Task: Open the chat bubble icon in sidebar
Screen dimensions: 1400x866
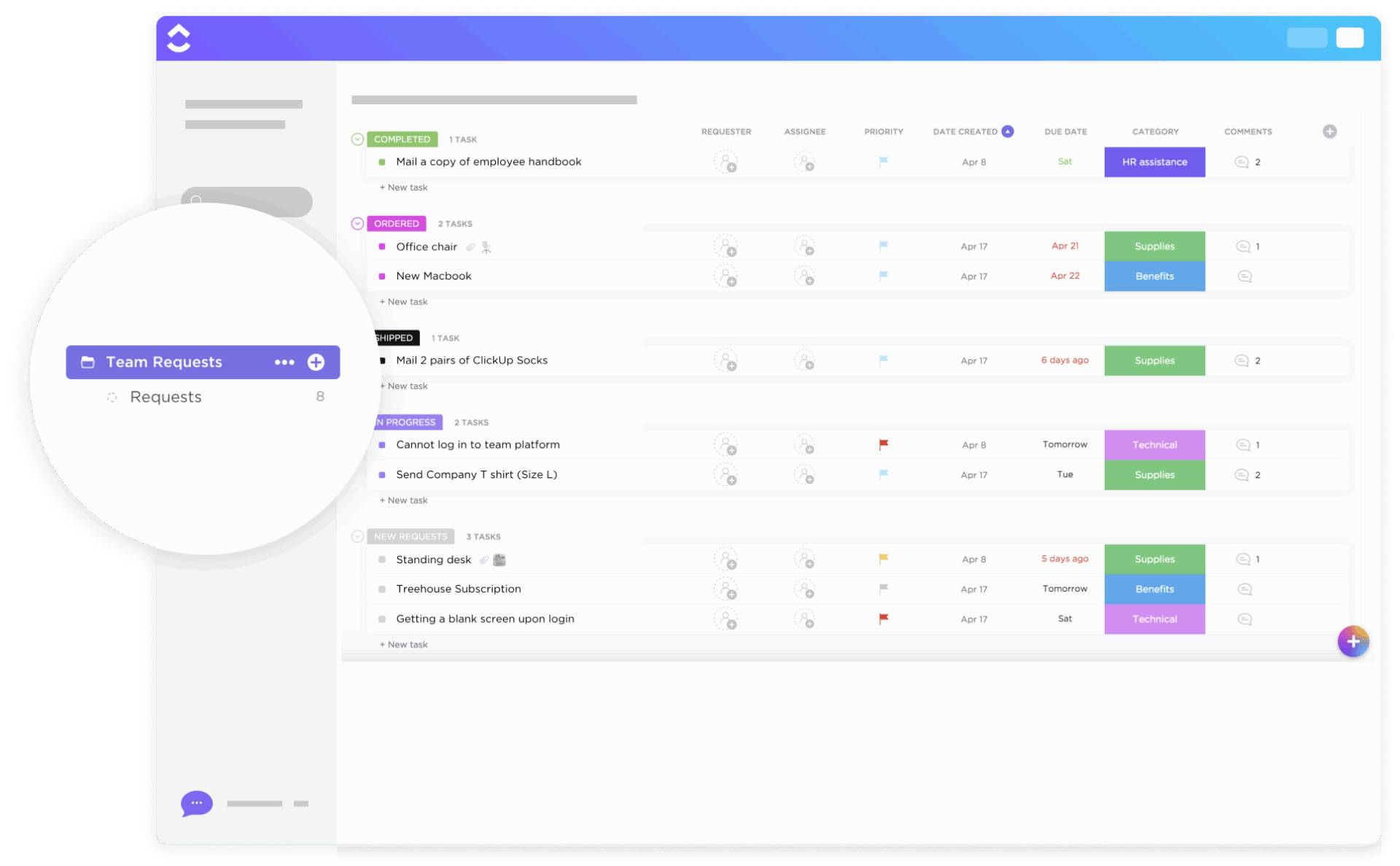Action: 196,803
